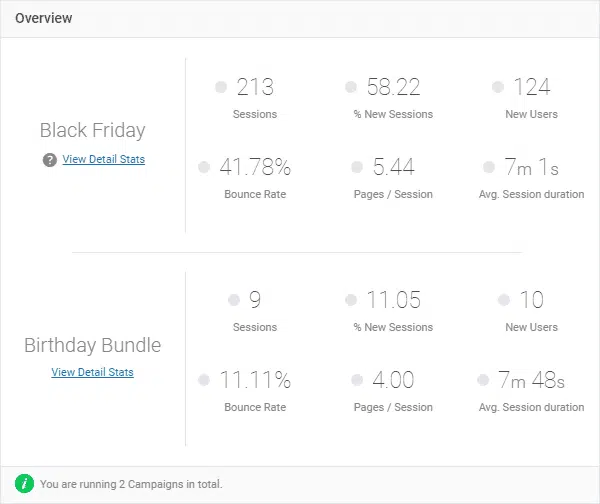Click the dot beside 9 Sessions

tap(234, 300)
